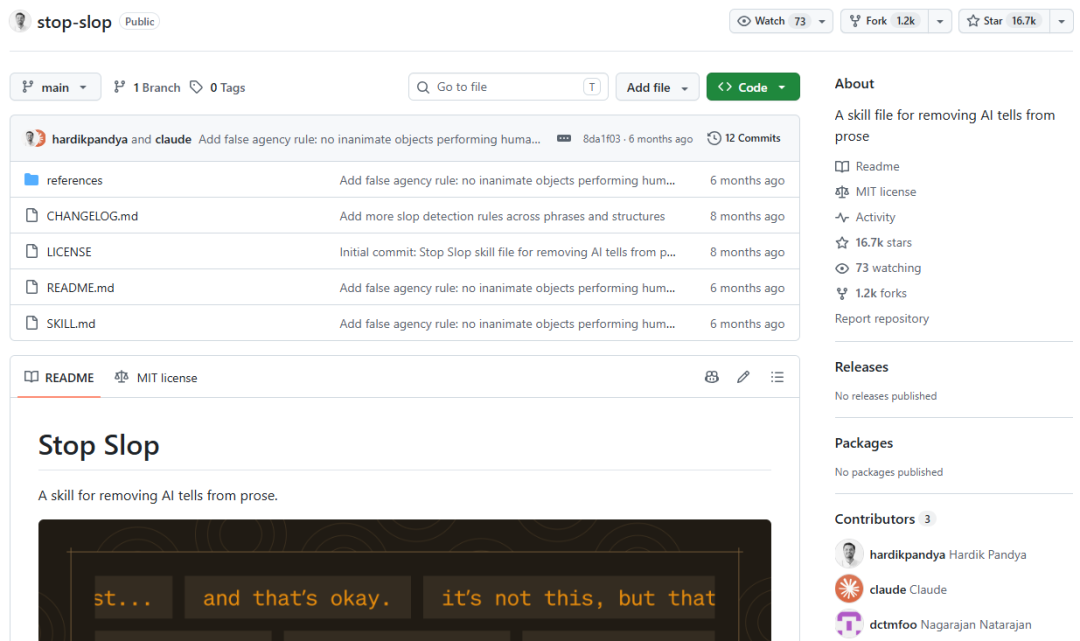Viewport: 1080px width, 641px height.
Task: Click the file icon next to SKILL.md
Action: pos(31,323)
